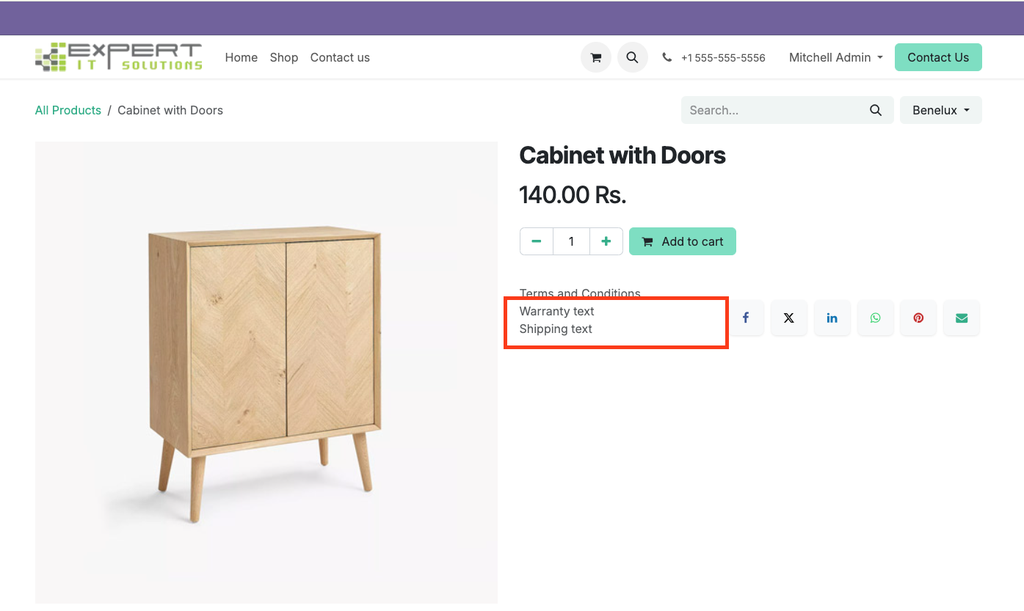Open the Shop menu item
The height and width of the screenshot is (611, 1024).
pos(284,58)
